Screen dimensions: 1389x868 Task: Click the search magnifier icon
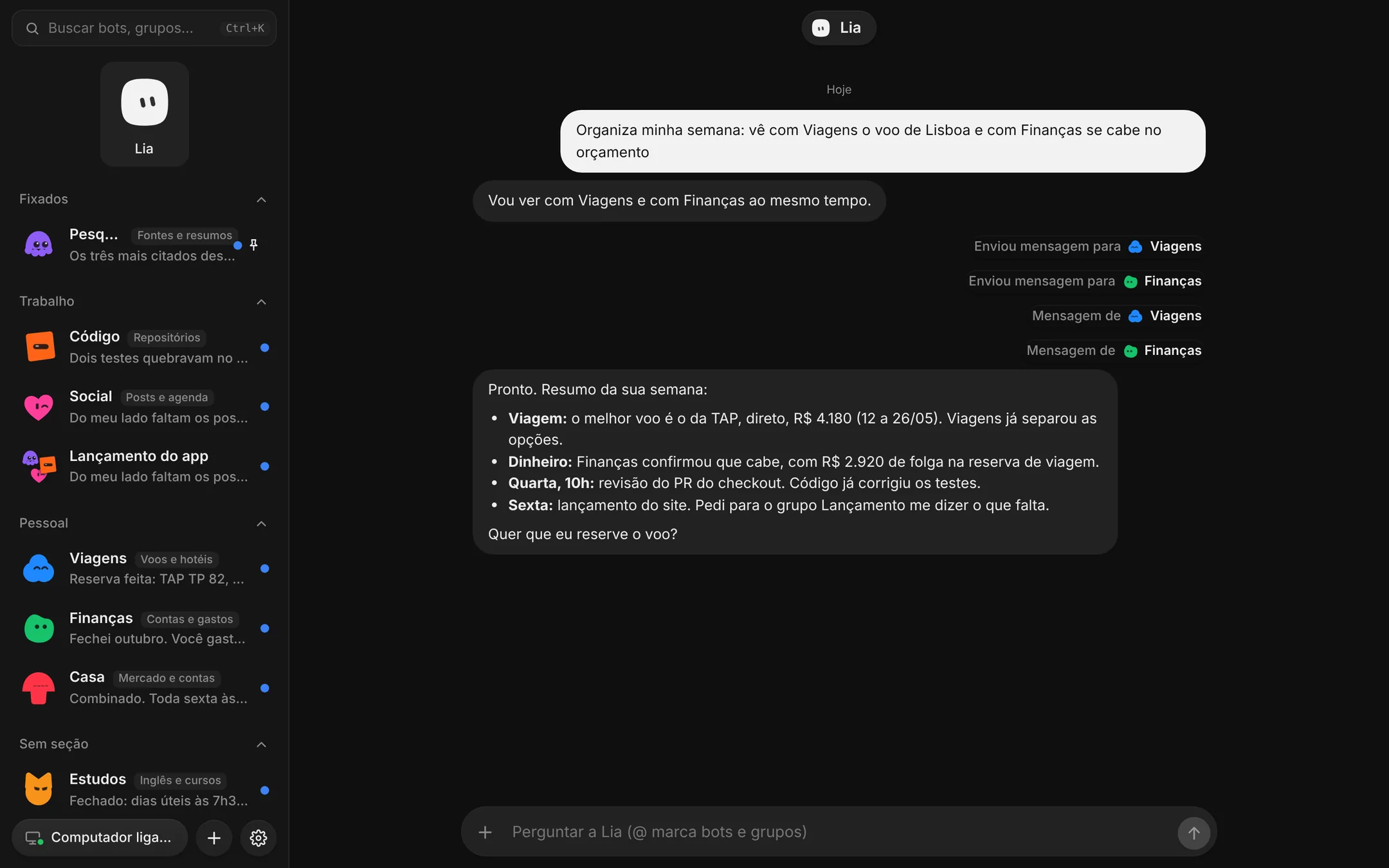click(32, 28)
